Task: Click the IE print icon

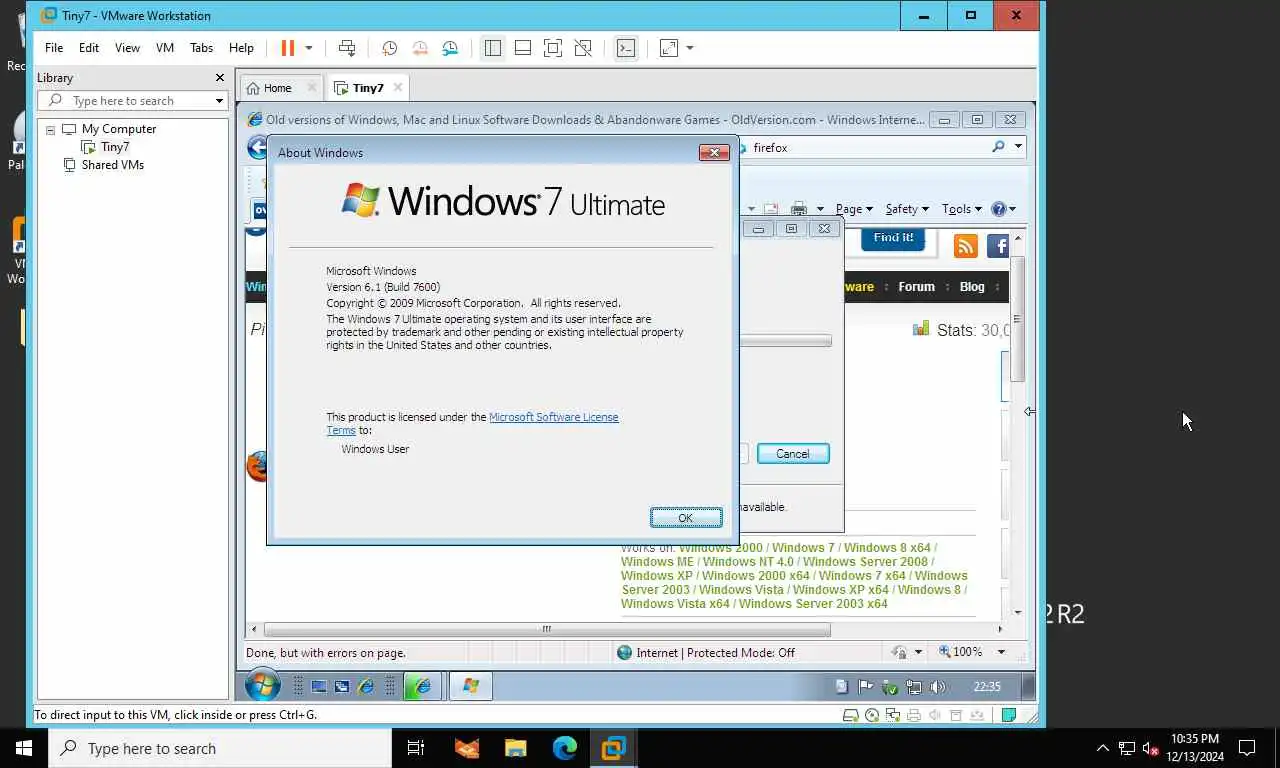Action: click(798, 209)
